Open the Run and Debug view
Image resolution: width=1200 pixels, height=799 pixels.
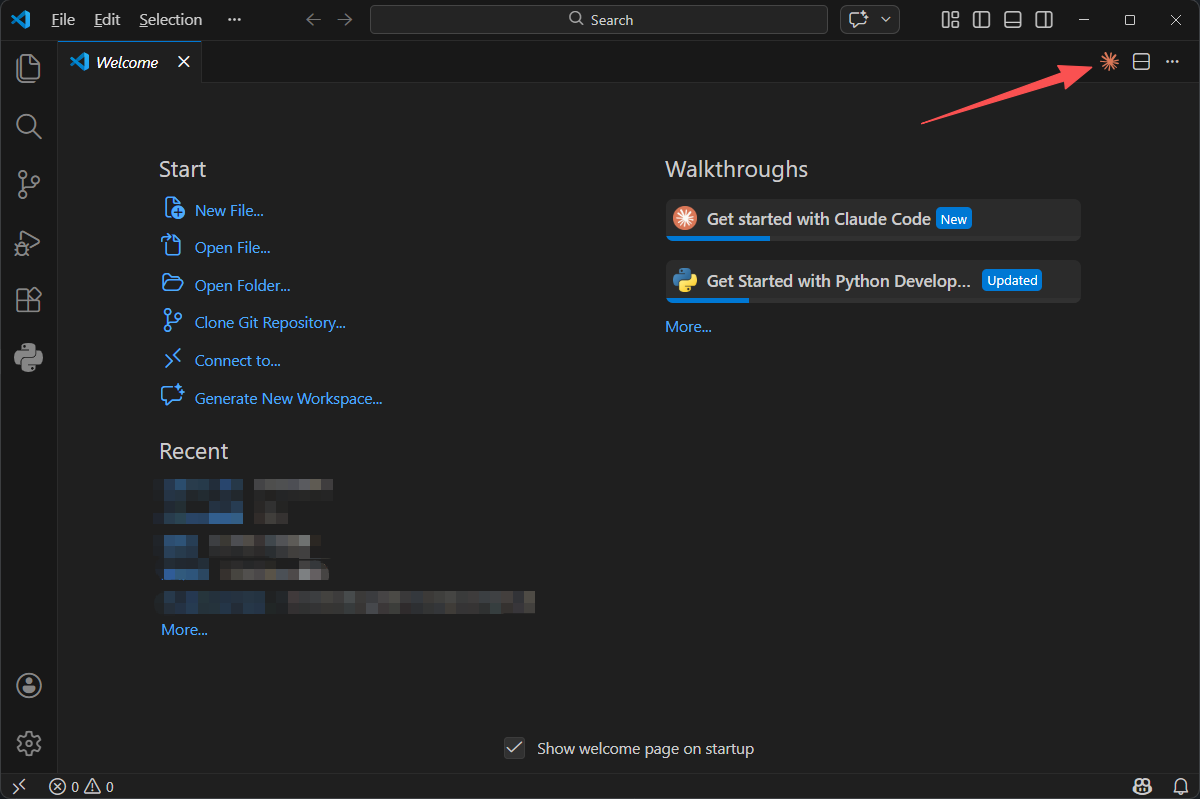pyautogui.click(x=28, y=242)
